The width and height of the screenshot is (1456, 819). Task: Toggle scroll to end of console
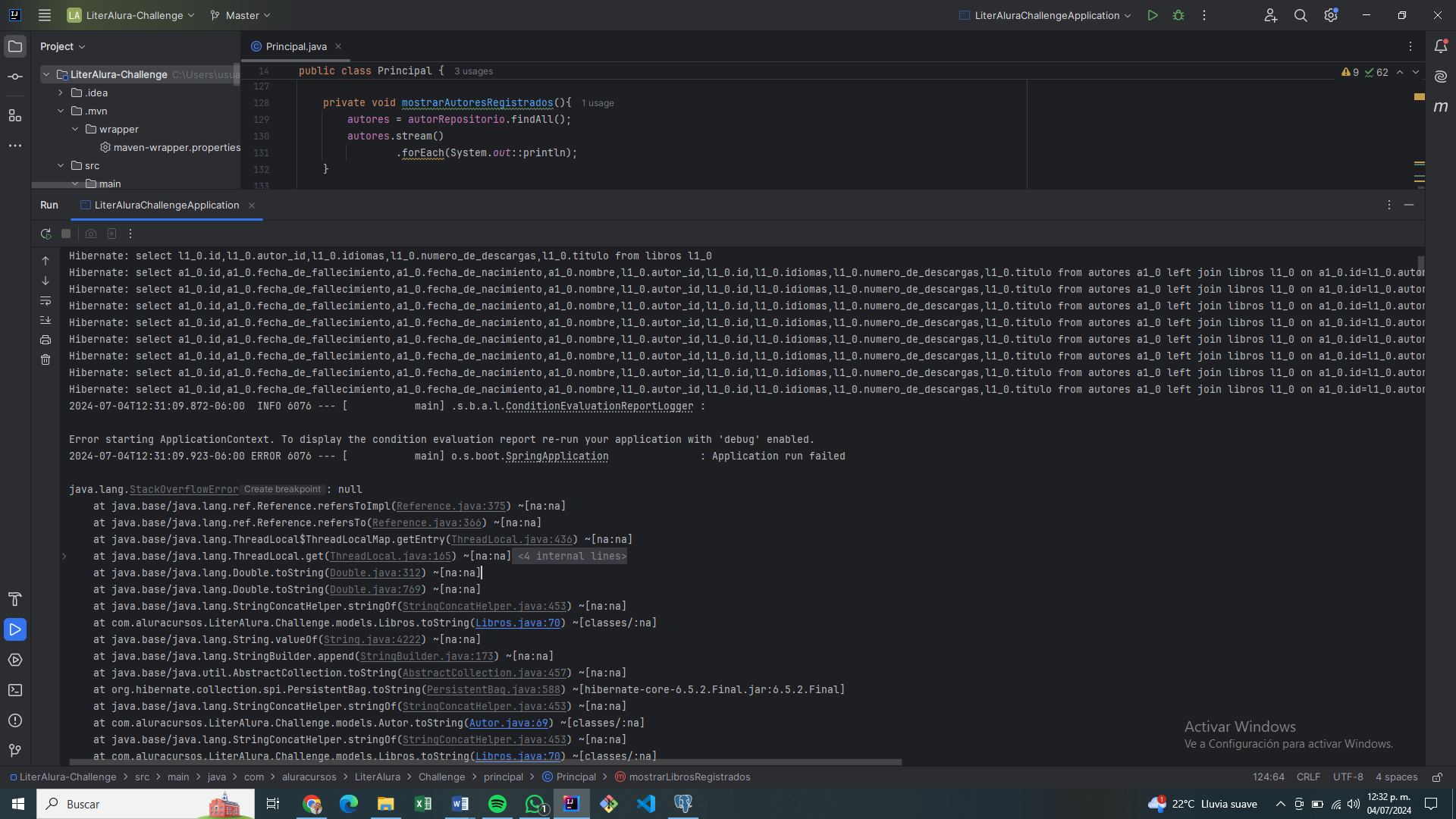click(45, 320)
